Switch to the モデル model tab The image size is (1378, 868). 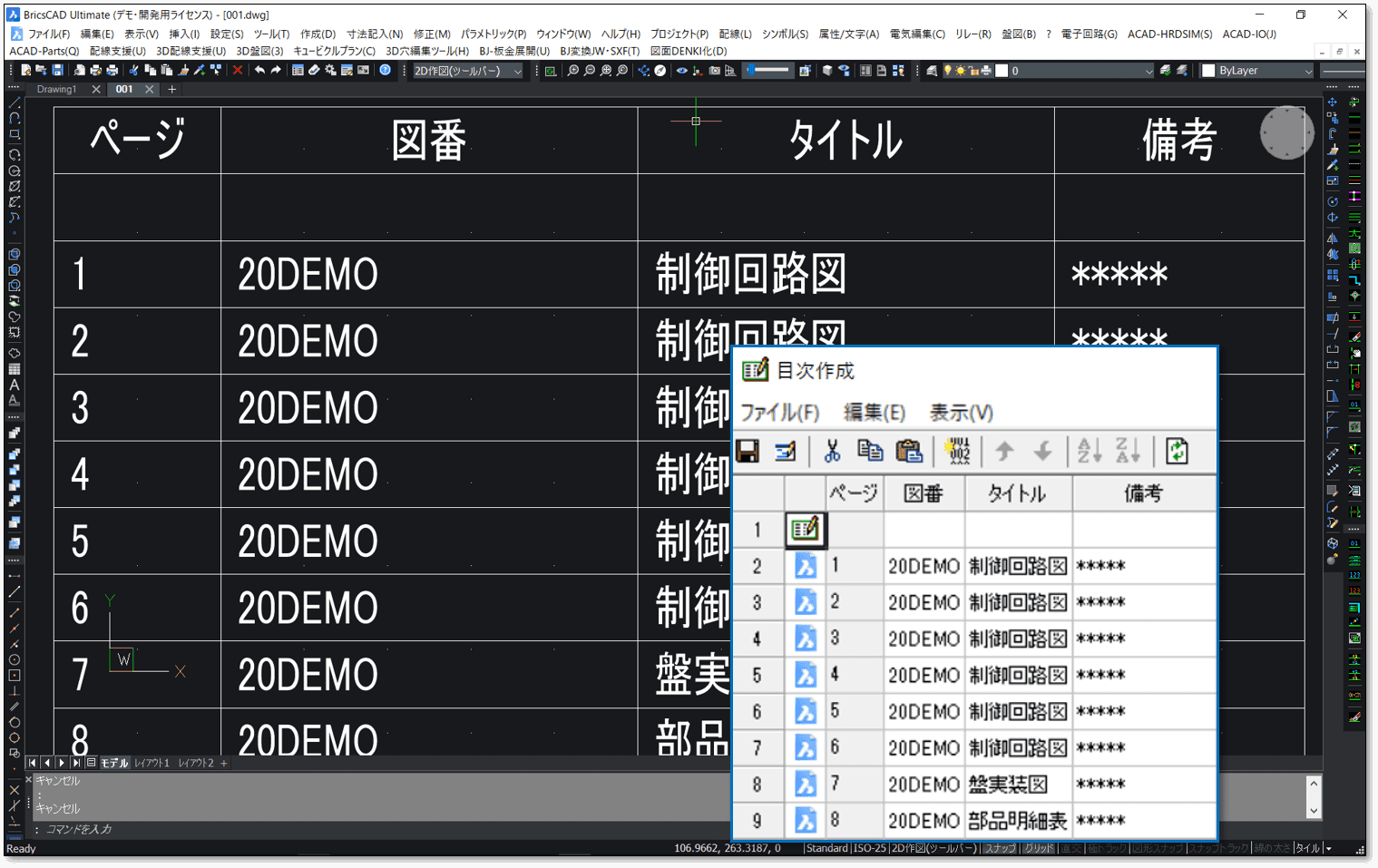[x=114, y=763]
